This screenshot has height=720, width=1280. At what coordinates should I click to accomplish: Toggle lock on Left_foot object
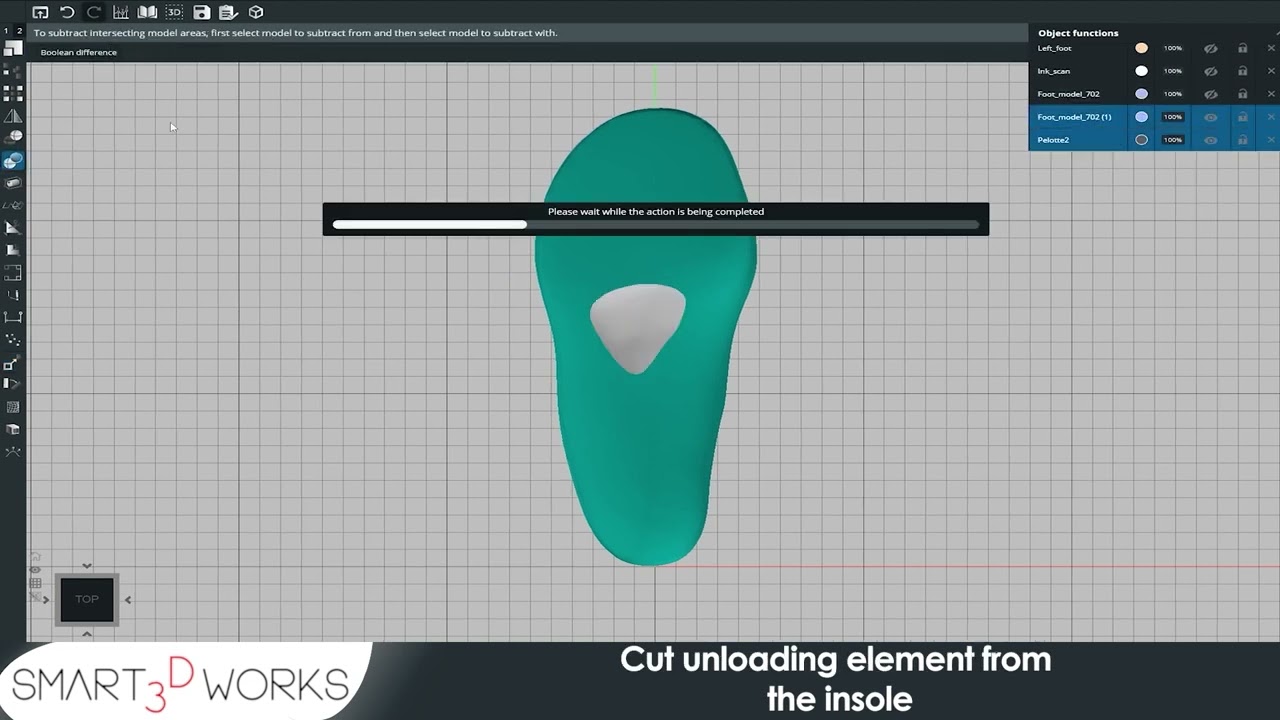[x=1242, y=48]
